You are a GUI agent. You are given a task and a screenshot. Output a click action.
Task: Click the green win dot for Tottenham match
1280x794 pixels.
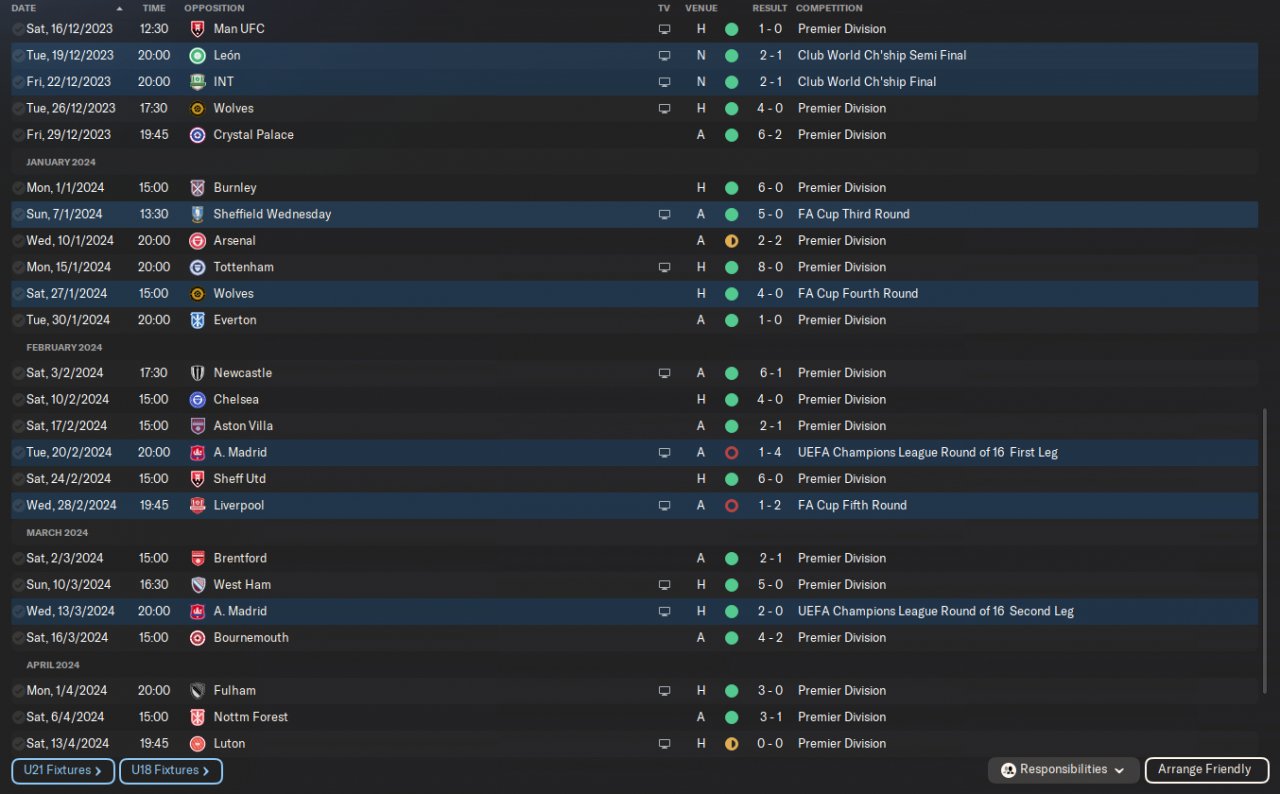pyautogui.click(x=731, y=268)
